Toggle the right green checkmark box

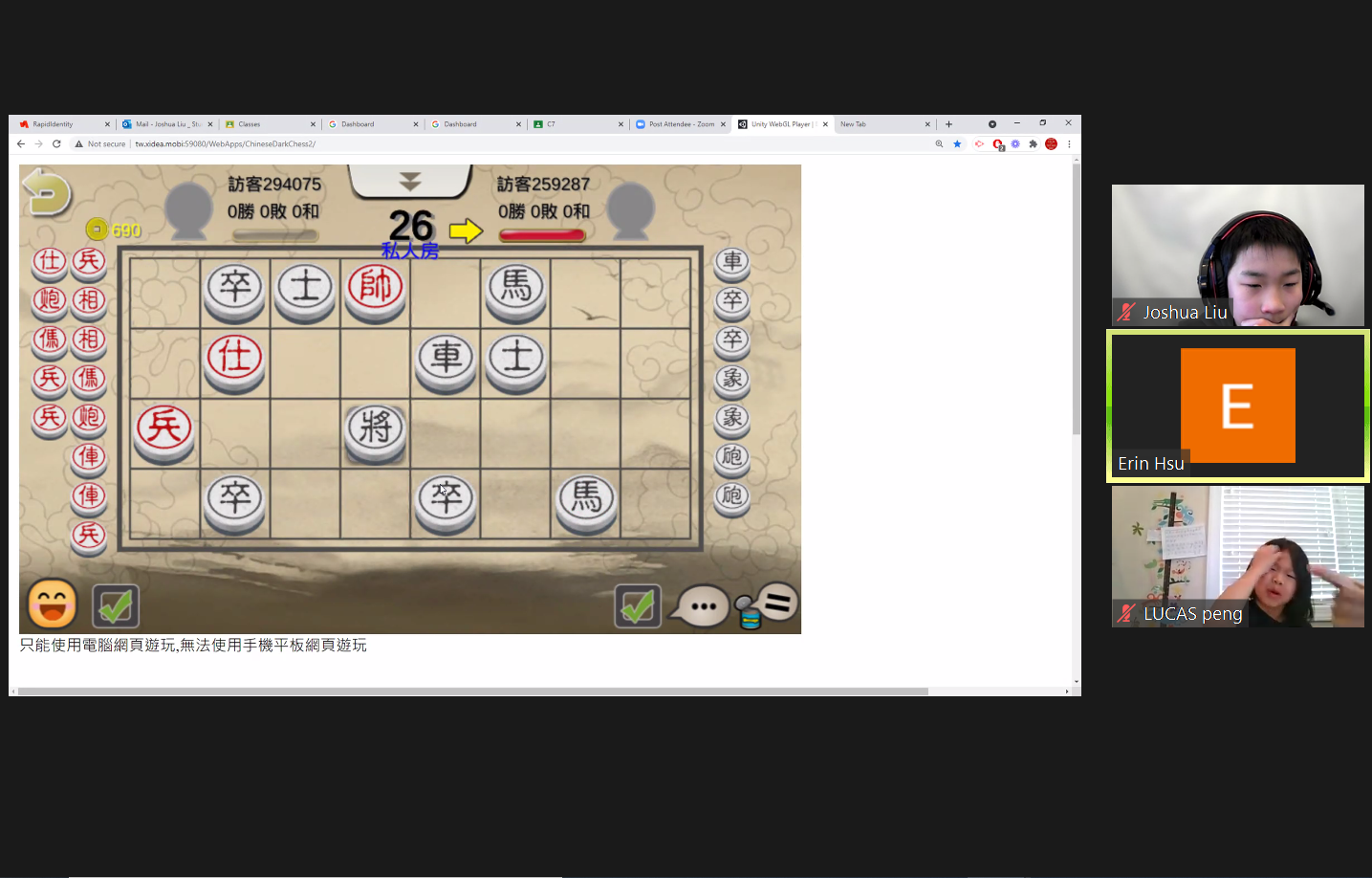638,605
